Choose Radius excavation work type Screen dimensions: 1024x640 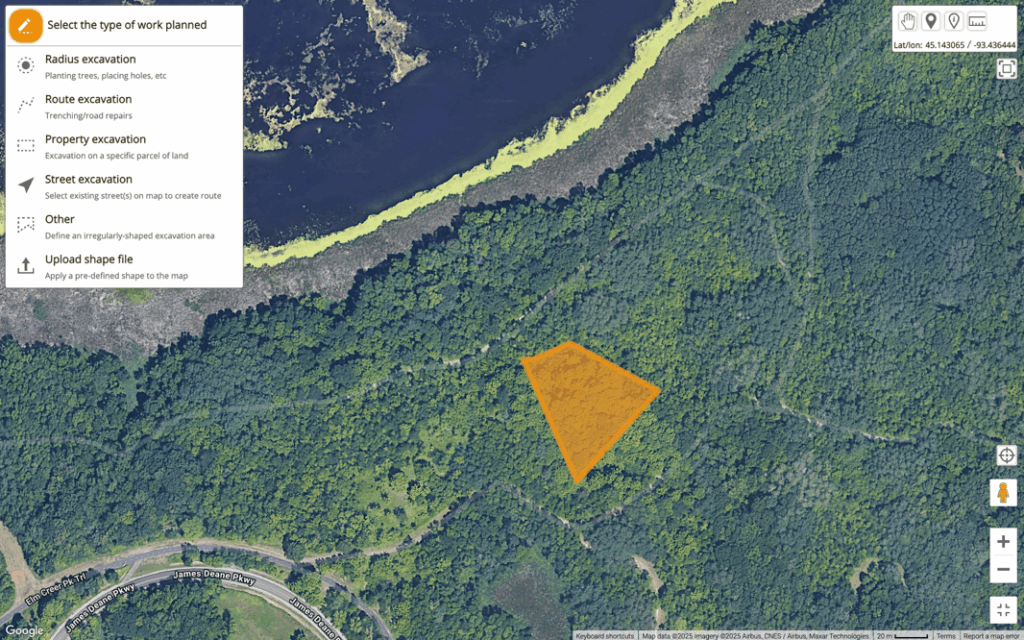[x=124, y=66]
